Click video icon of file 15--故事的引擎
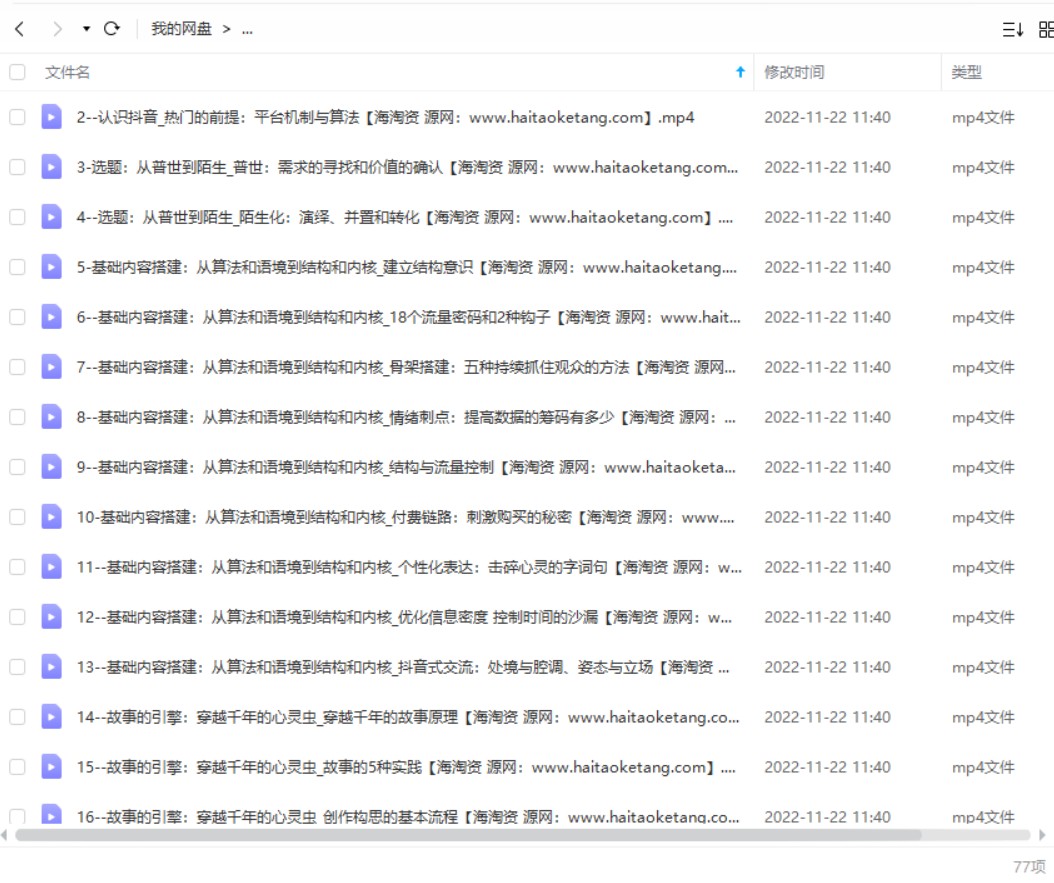1054x883 pixels. tap(51, 767)
